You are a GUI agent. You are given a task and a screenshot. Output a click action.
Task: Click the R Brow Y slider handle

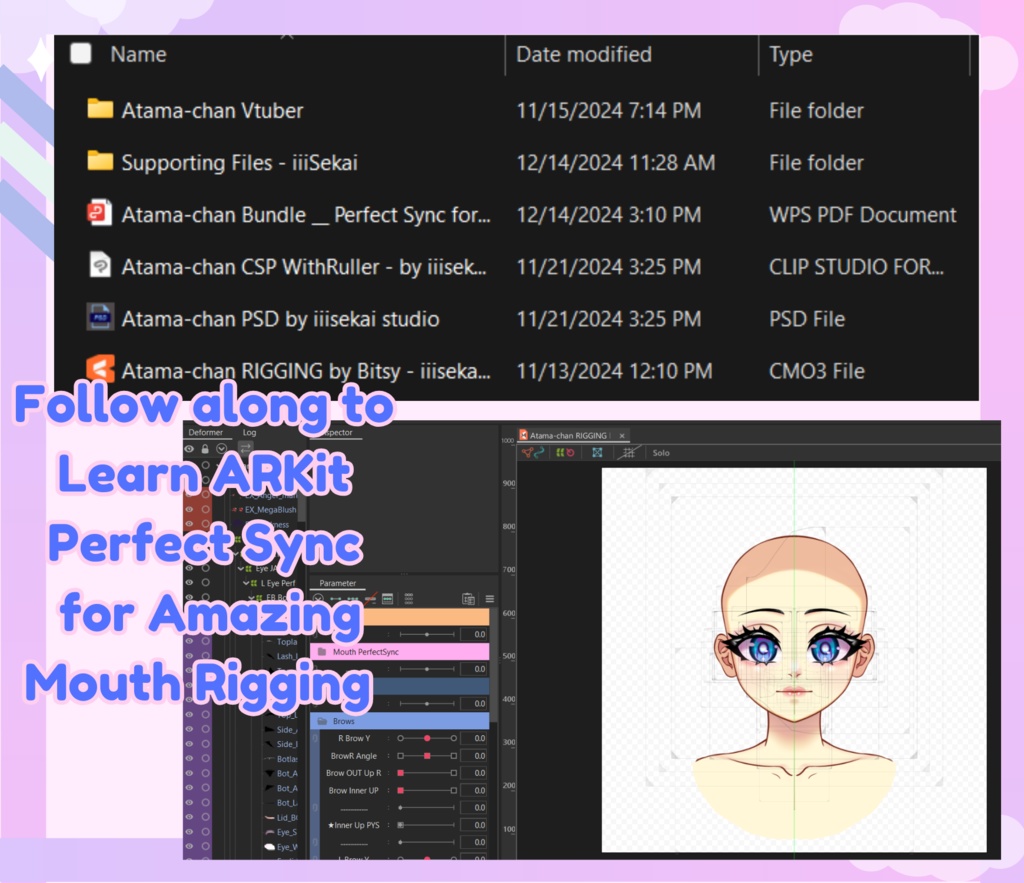(427, 739)
